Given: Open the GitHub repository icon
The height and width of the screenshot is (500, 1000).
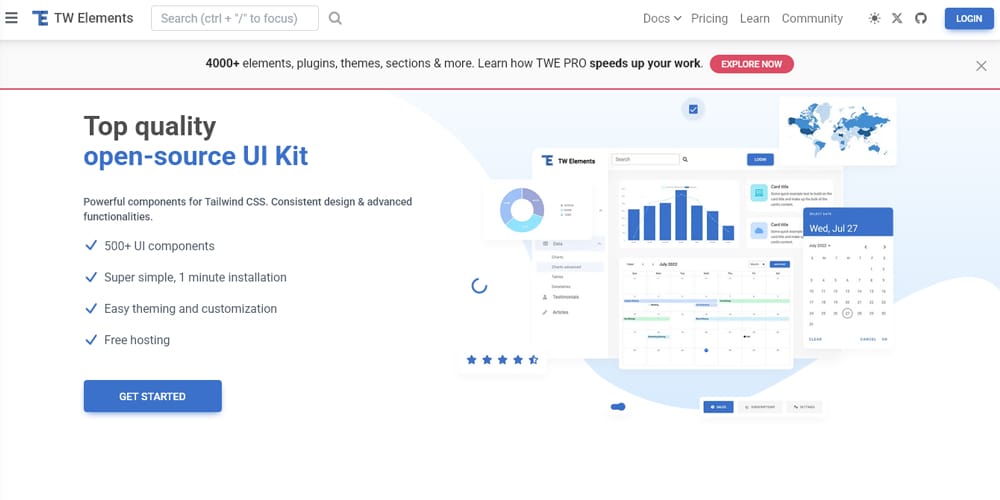Looking at the screenshot, I should pyautogui.click(x=920, y=18).
